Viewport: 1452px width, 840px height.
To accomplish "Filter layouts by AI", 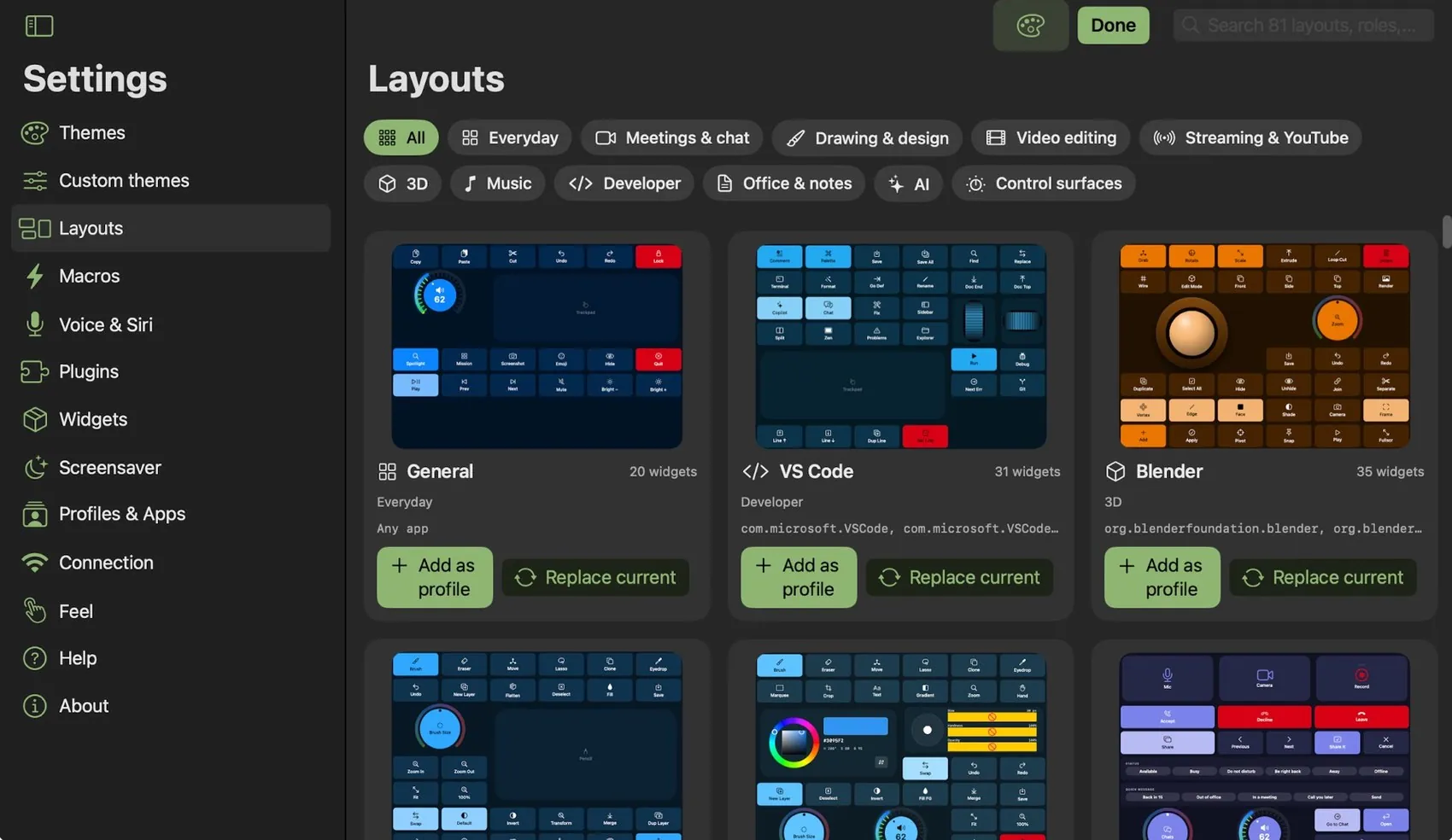I will point(909,184).
